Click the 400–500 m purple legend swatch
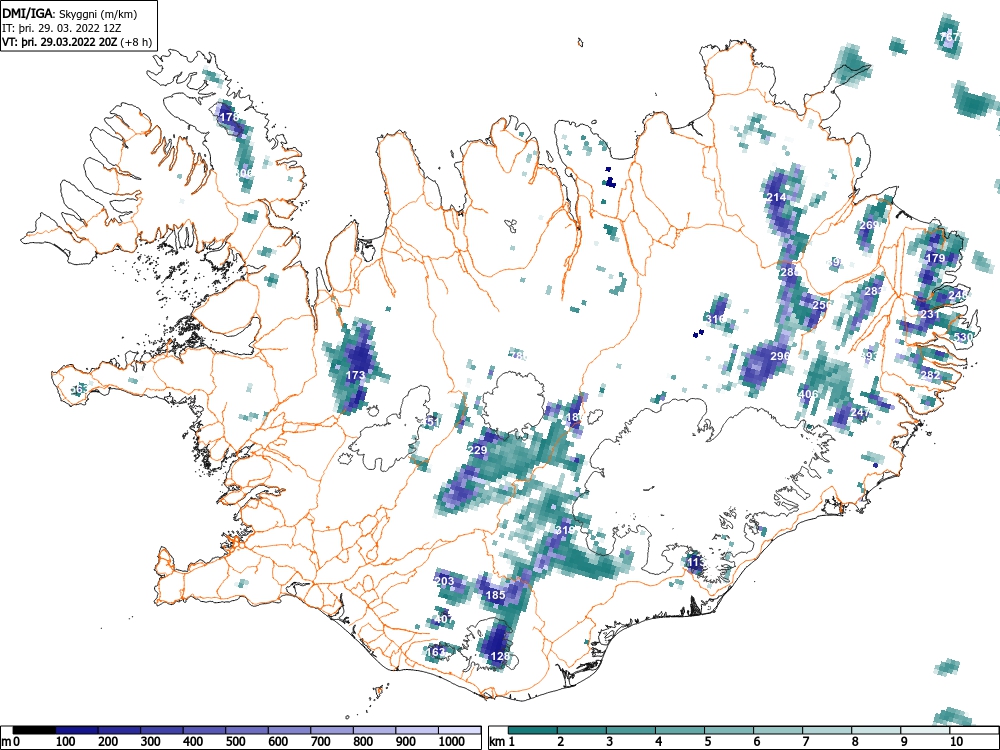 pos(205,730)
